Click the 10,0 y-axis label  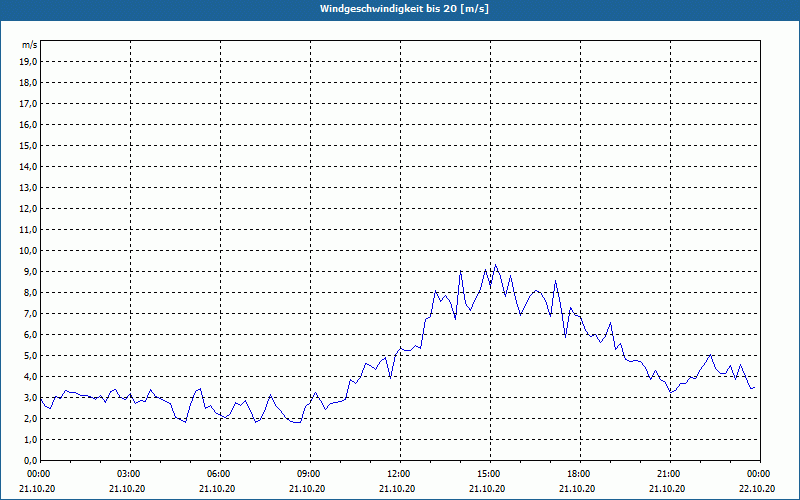(28, 251)
